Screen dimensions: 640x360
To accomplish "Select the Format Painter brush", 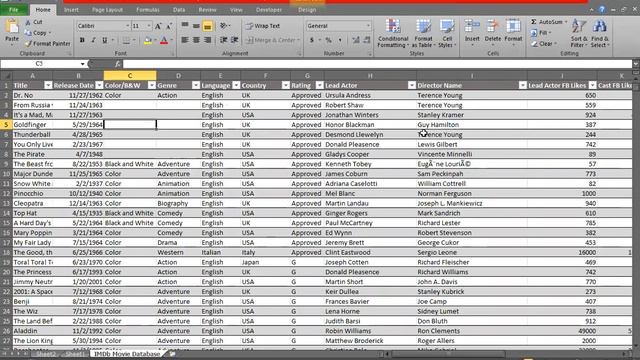I will (x=28, y=43).
